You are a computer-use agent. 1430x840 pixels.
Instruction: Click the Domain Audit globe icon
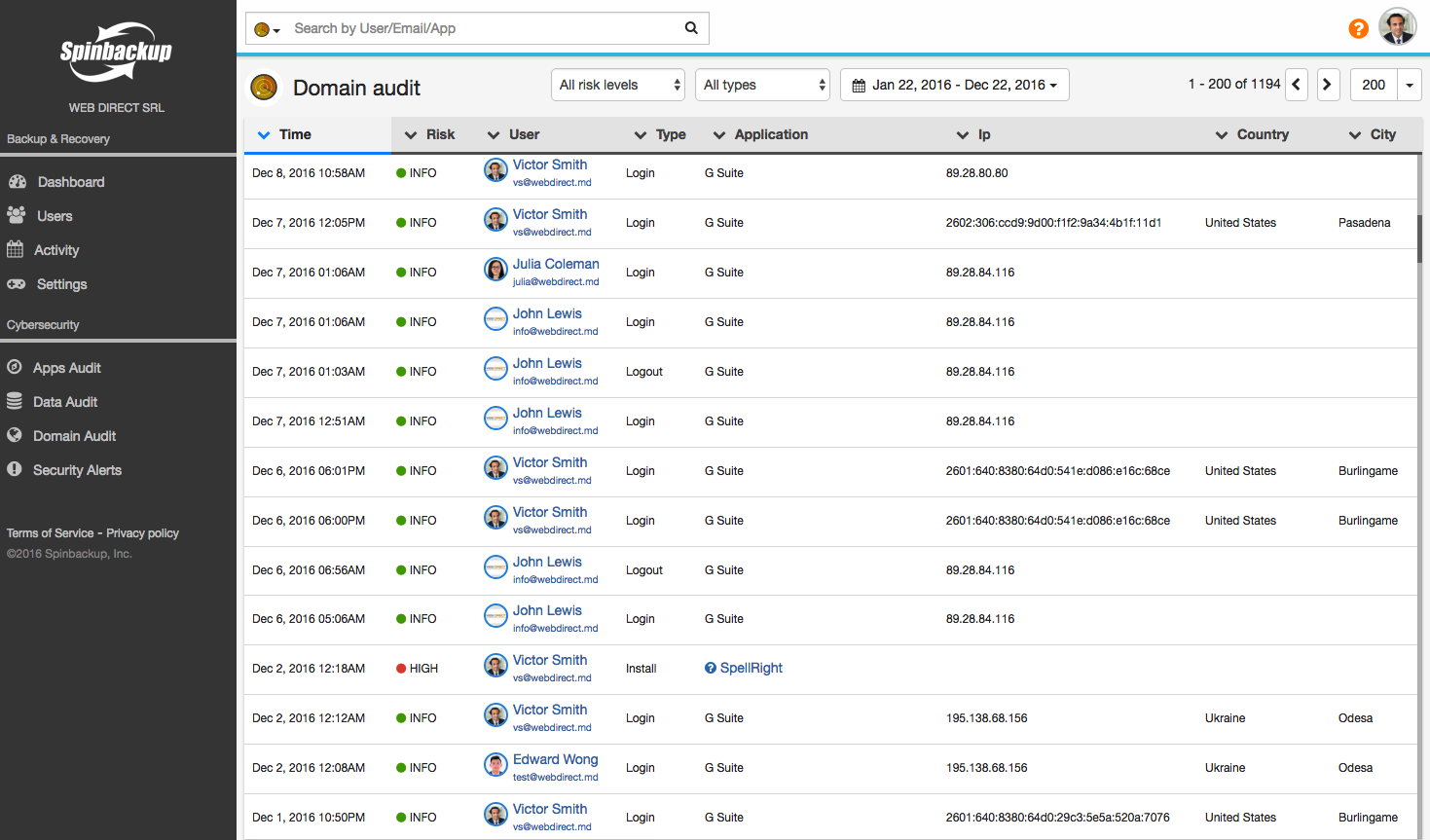[15, 435]
